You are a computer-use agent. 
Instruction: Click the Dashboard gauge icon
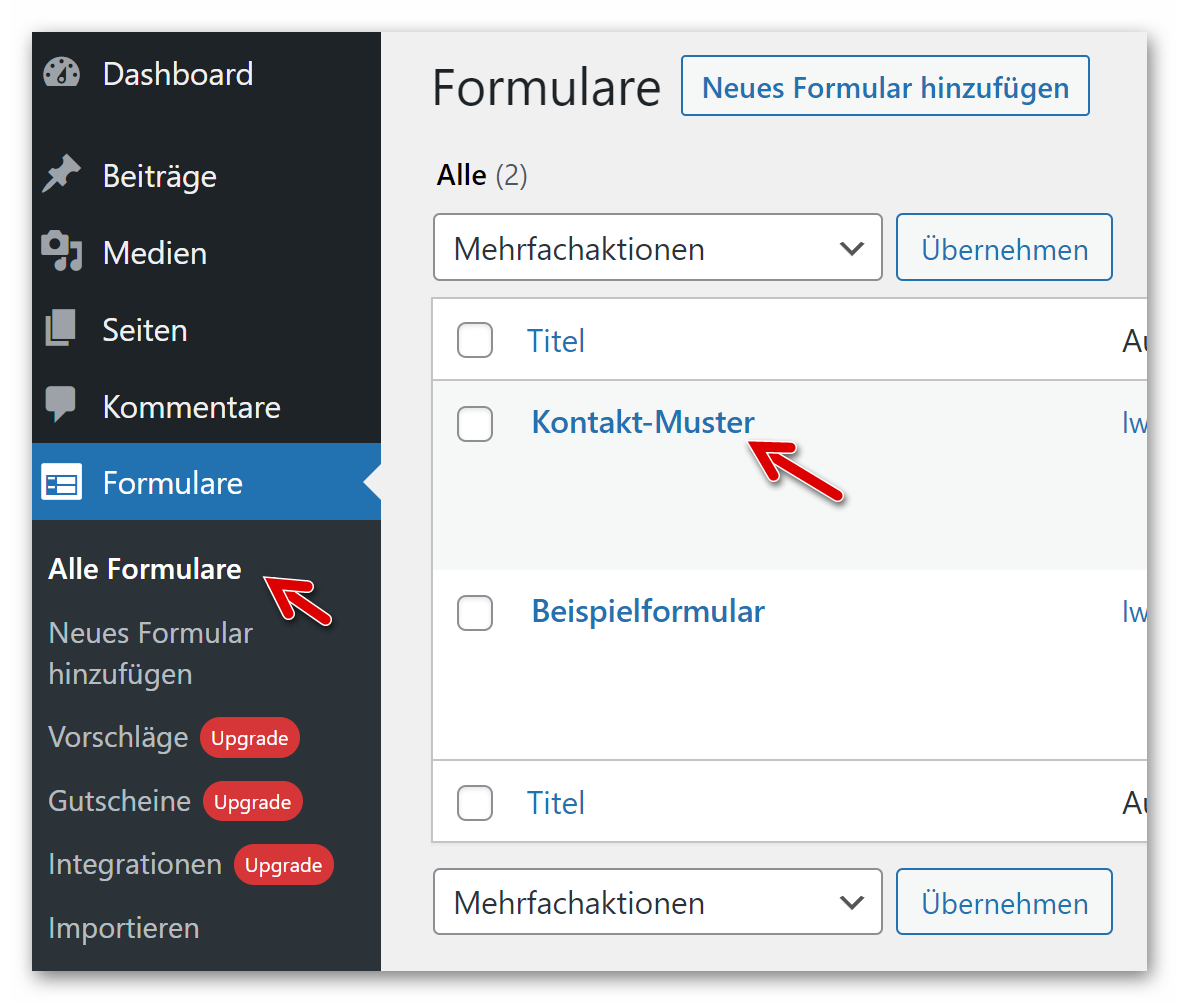(x=61, y=74)
